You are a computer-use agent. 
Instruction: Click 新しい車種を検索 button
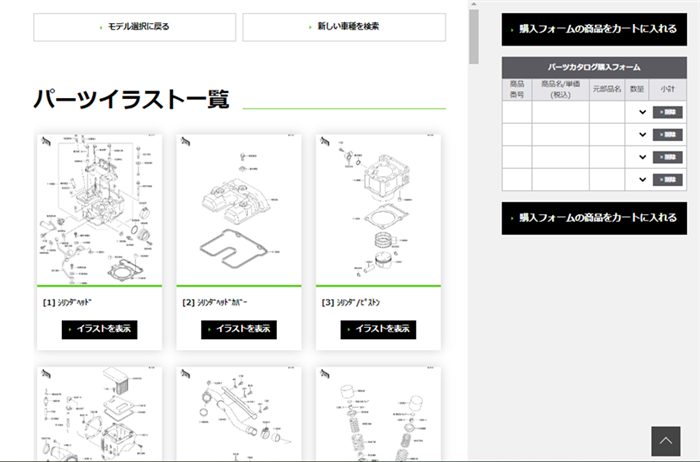344,27
